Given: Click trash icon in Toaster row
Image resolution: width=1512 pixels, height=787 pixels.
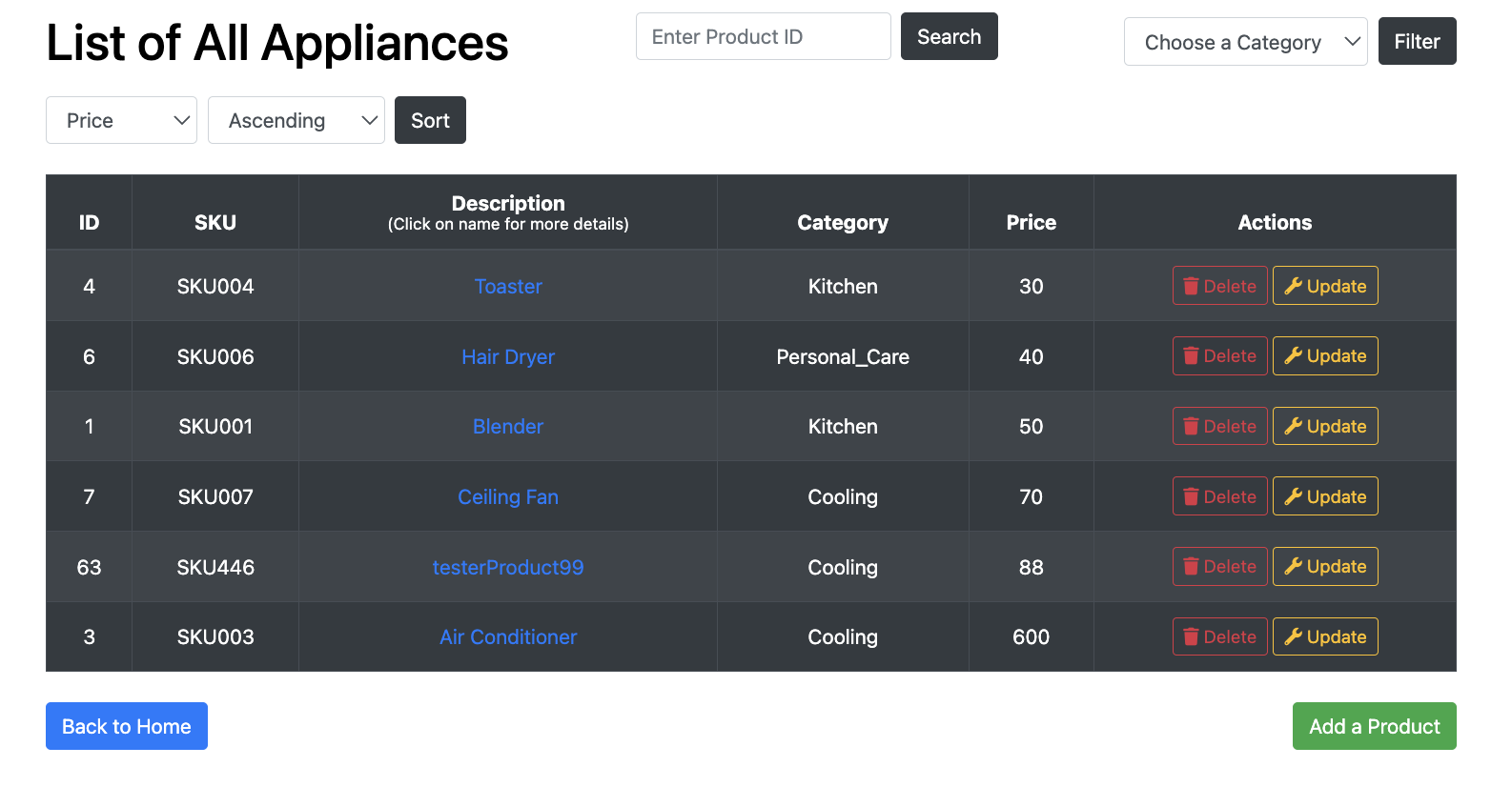Looking at the screenshot, I should (x=1191, y=286).
